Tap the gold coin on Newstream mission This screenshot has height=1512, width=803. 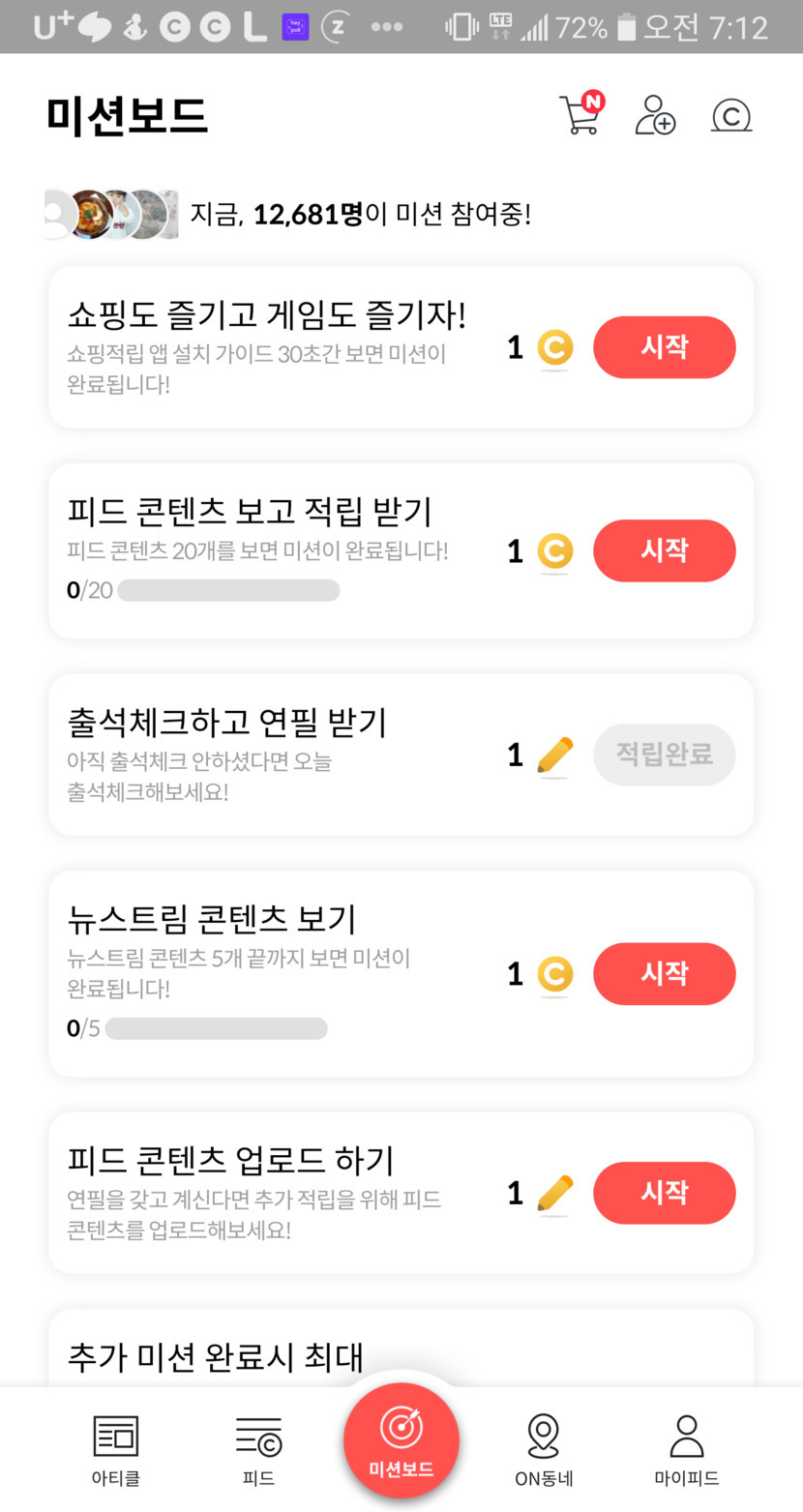(x=554, y=974)
